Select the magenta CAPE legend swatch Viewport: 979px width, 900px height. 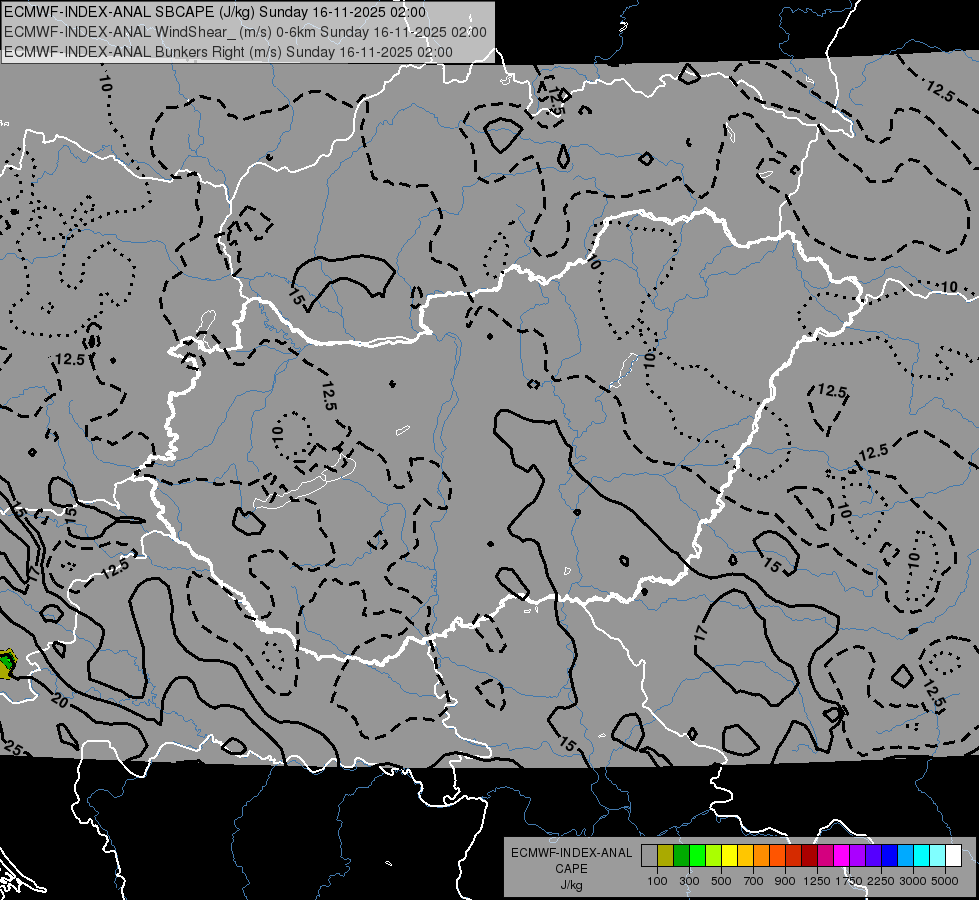click(842, 856)
